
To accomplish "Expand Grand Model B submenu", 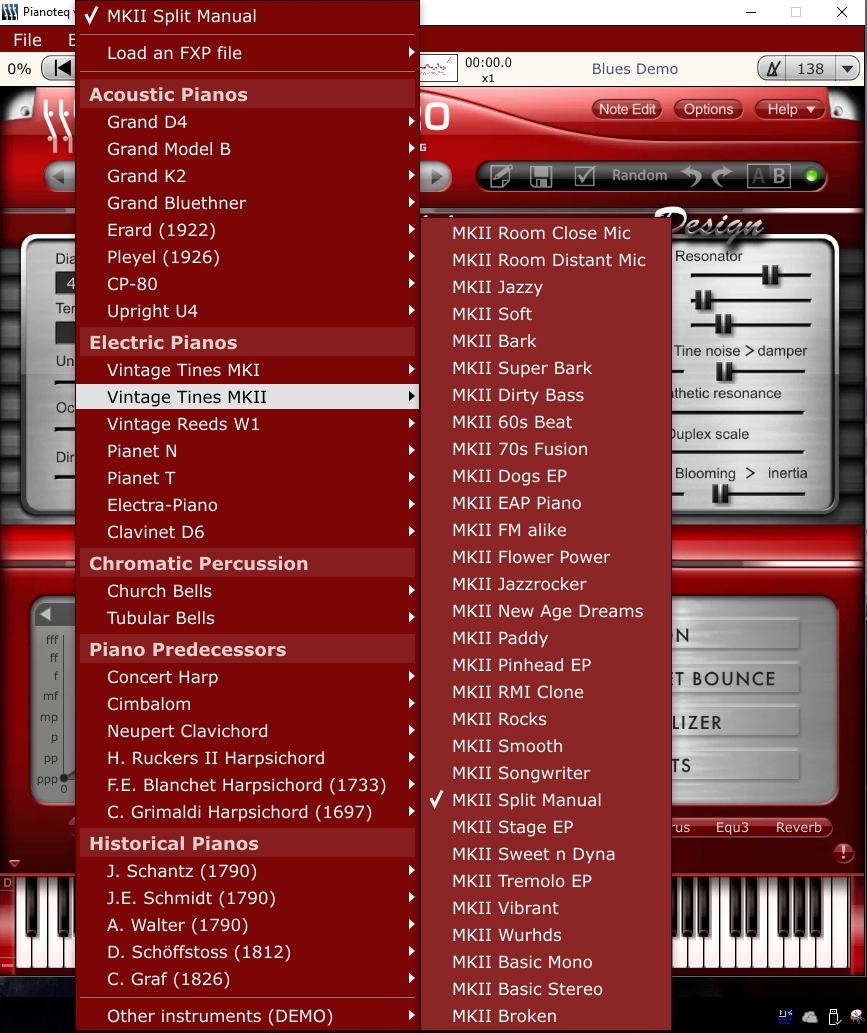I will [x=248, y=149].
